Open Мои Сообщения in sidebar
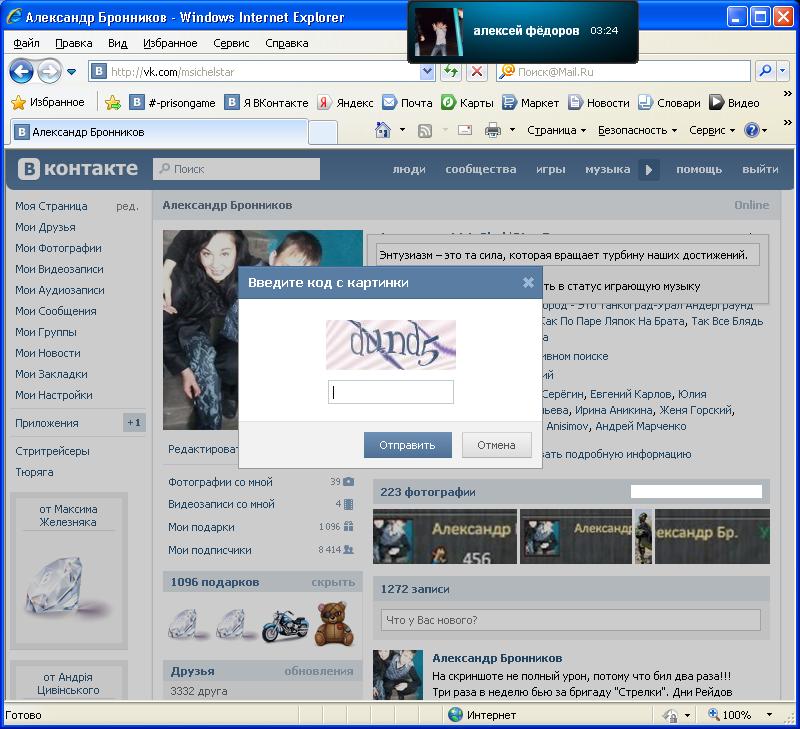 56,311
